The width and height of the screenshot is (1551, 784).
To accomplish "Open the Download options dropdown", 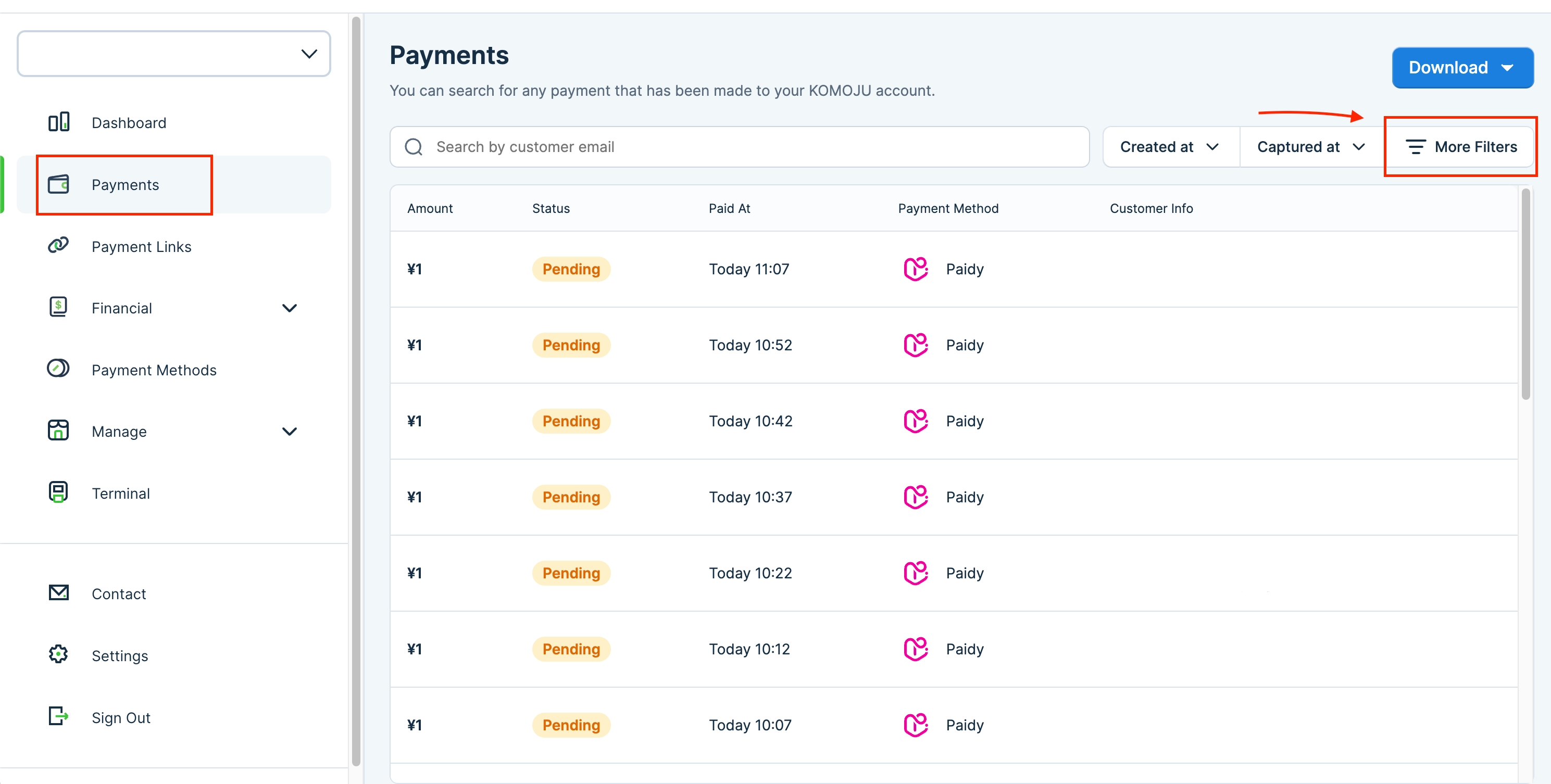I will click(x=1462, y=67).
